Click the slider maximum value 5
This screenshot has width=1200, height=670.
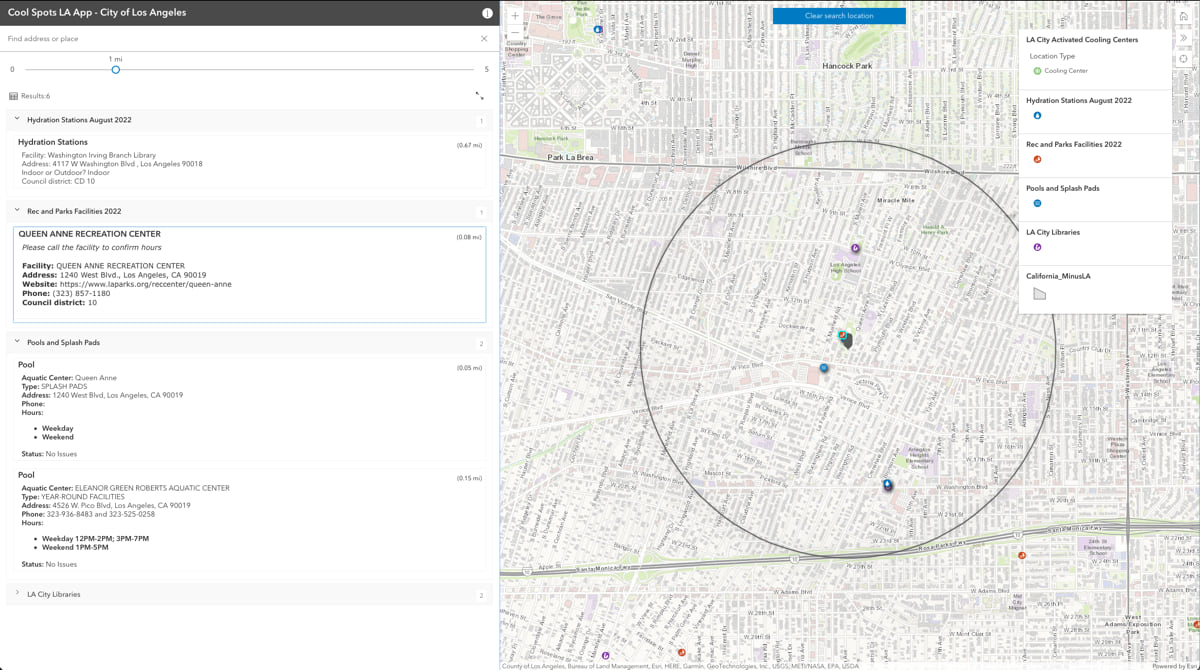pyautogui.click(x=487, y=70)
